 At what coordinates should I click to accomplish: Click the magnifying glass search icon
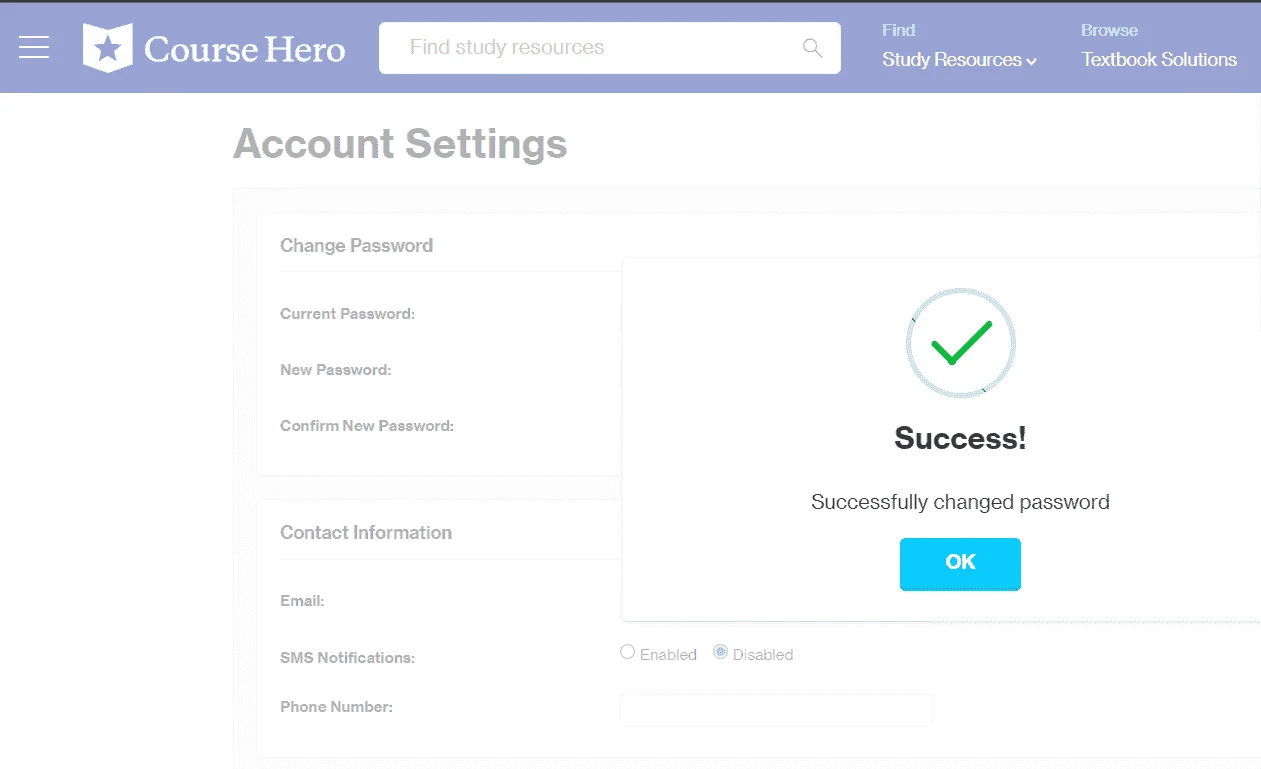tap(813, 48)
